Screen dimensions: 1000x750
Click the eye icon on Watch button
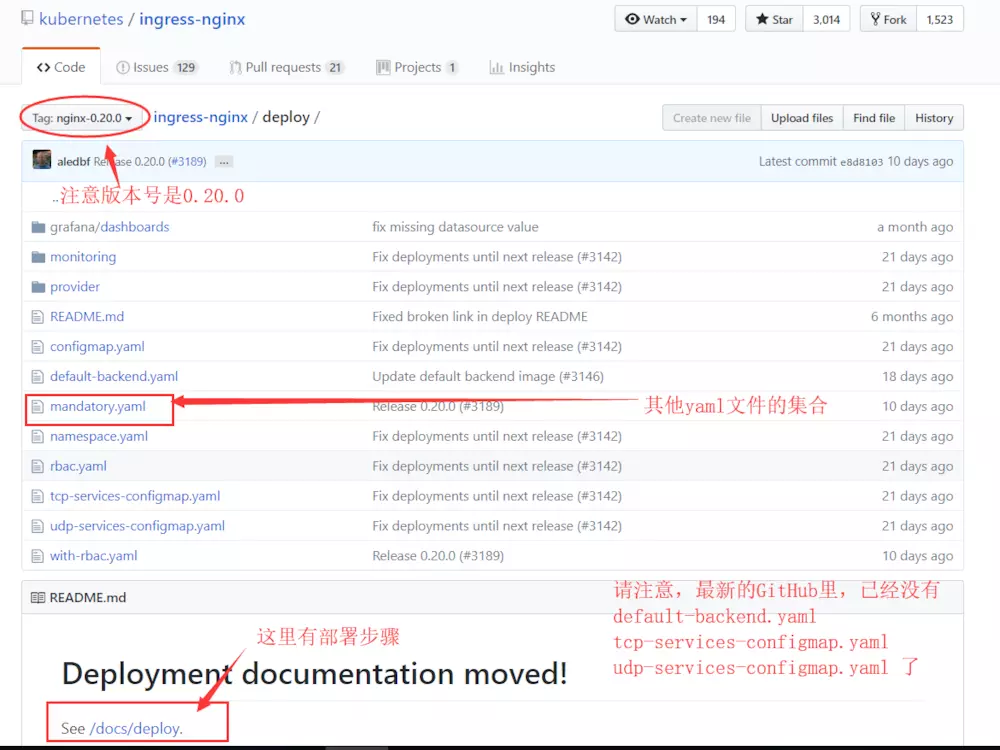[x=632, y=19]
